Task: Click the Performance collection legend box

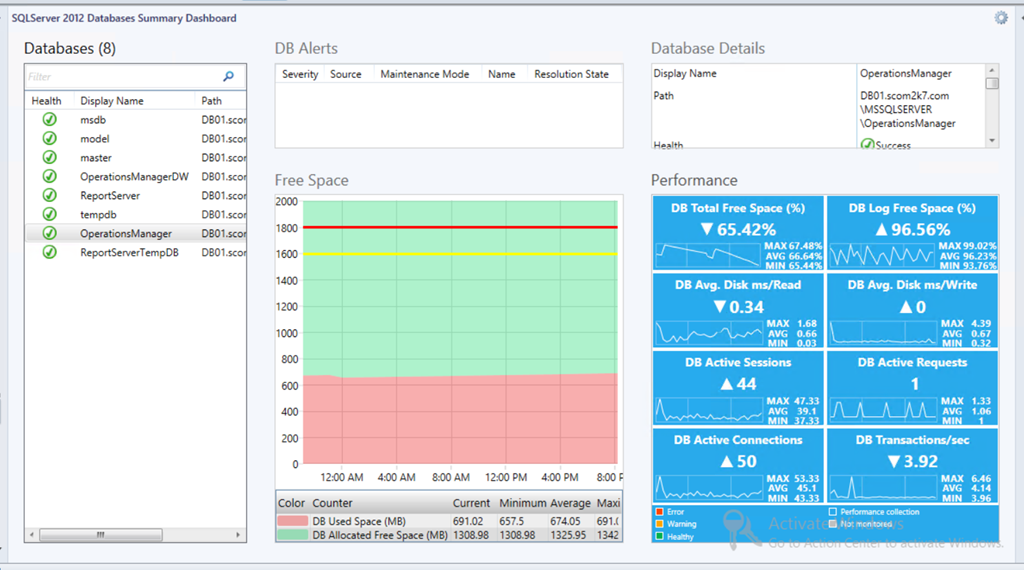Action: coord(833,512)
